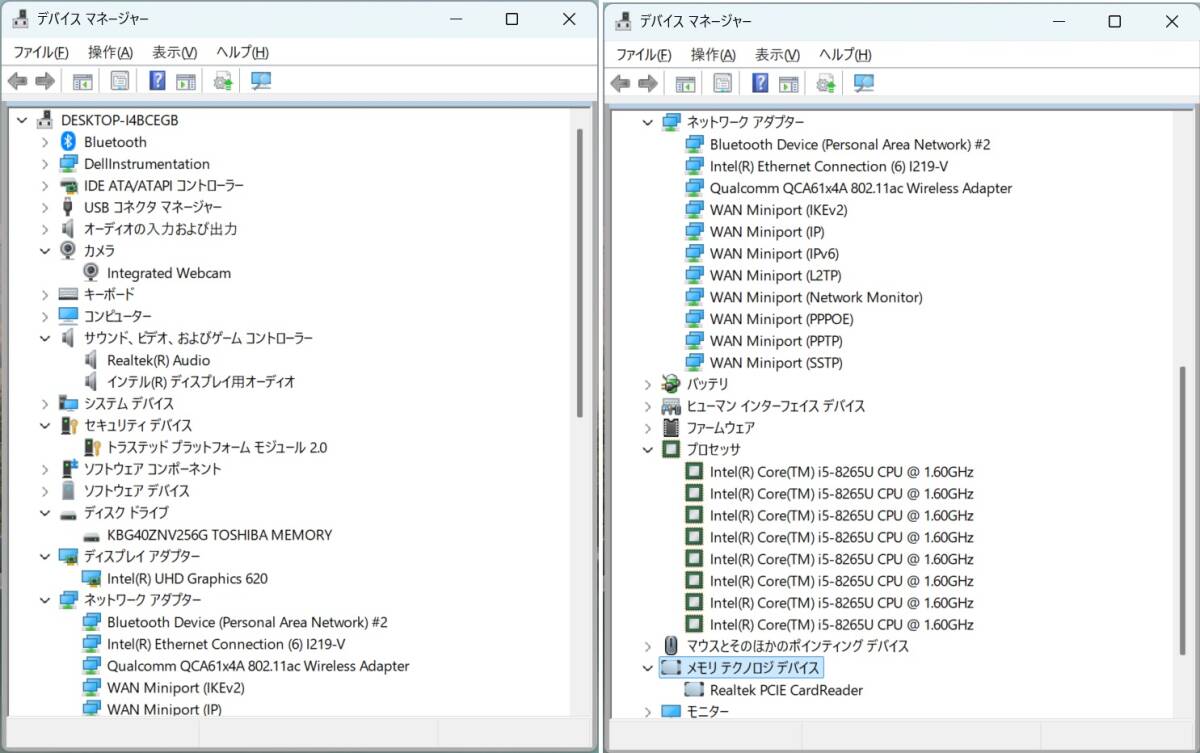The width and height of the screenshot is (1200, 753).
Task: Click the left window's vertical scrollbar thumb
Action: (579, 270)
